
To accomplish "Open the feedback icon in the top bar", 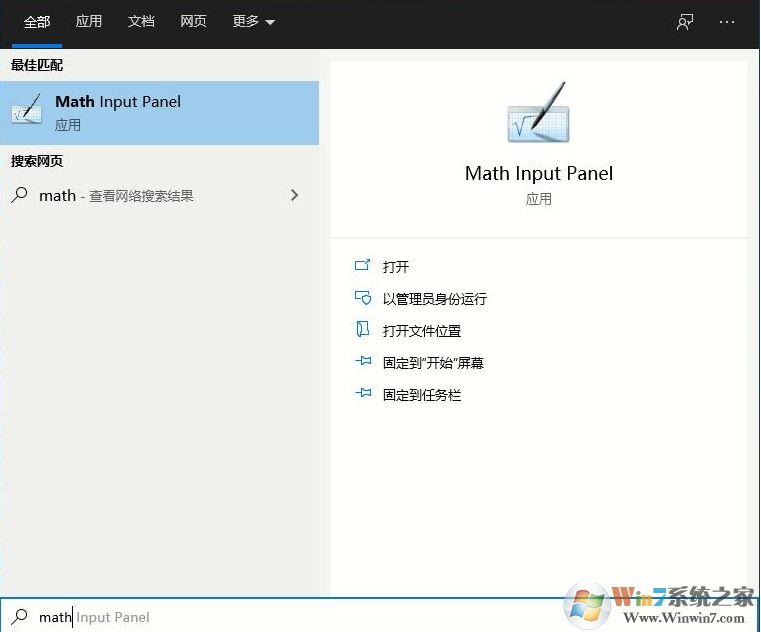I will (x=685, y=22).
